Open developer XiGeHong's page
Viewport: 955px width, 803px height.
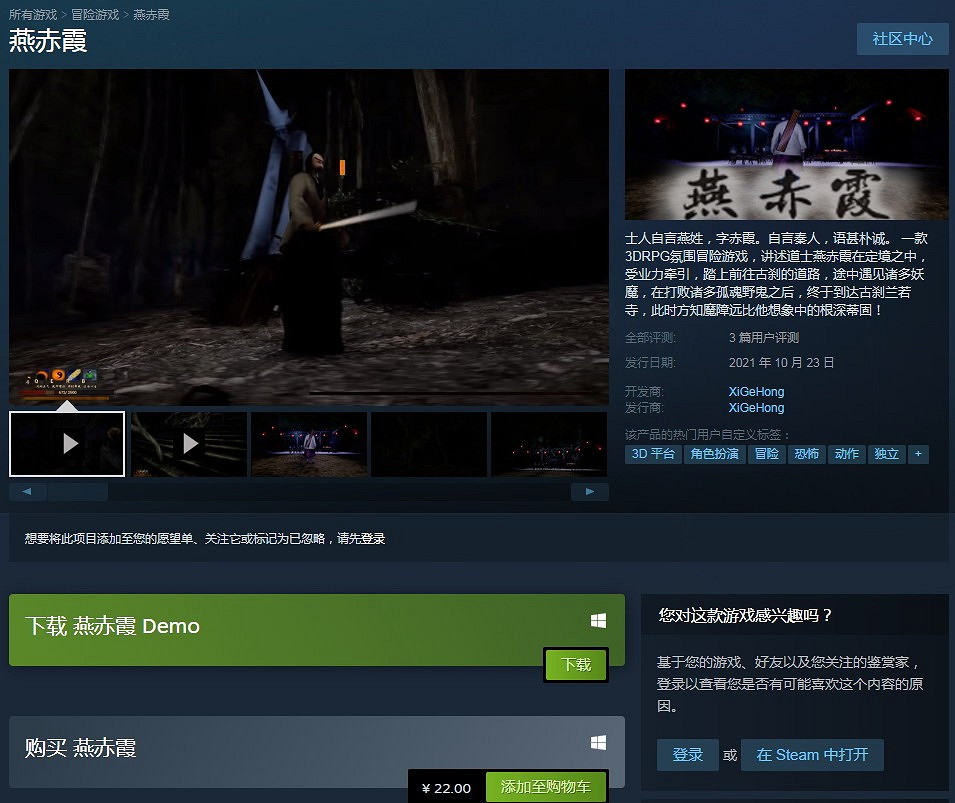[756, 391]
